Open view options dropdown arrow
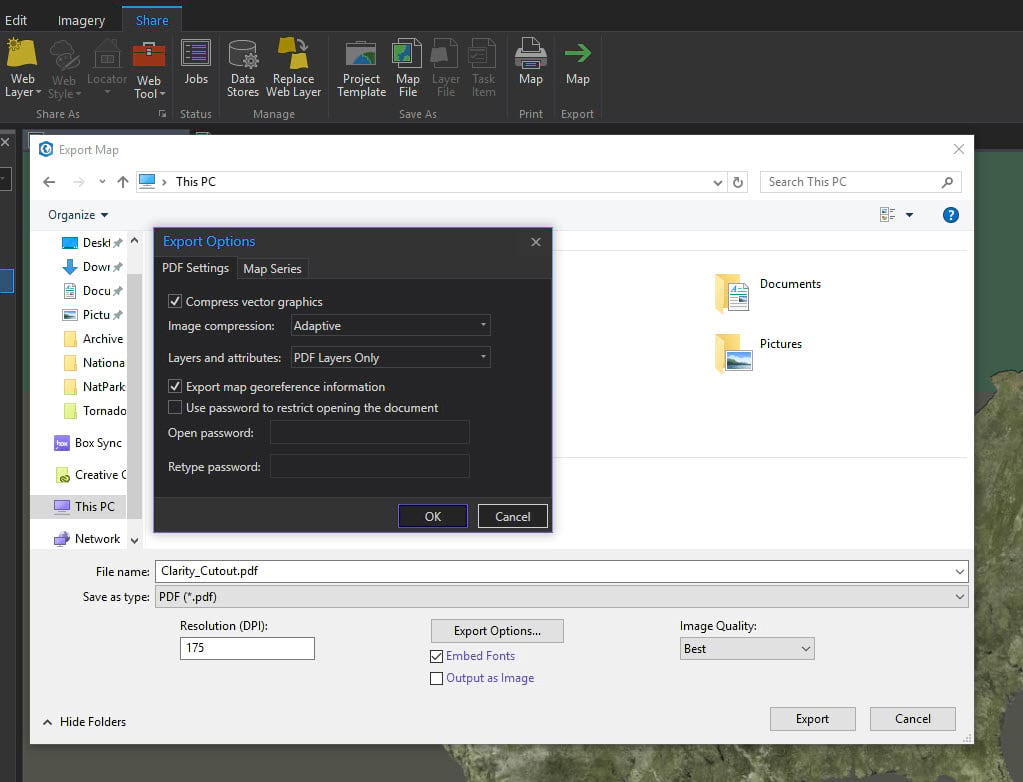This screenshot has width=1023, height=782. [x=909, y=215]
